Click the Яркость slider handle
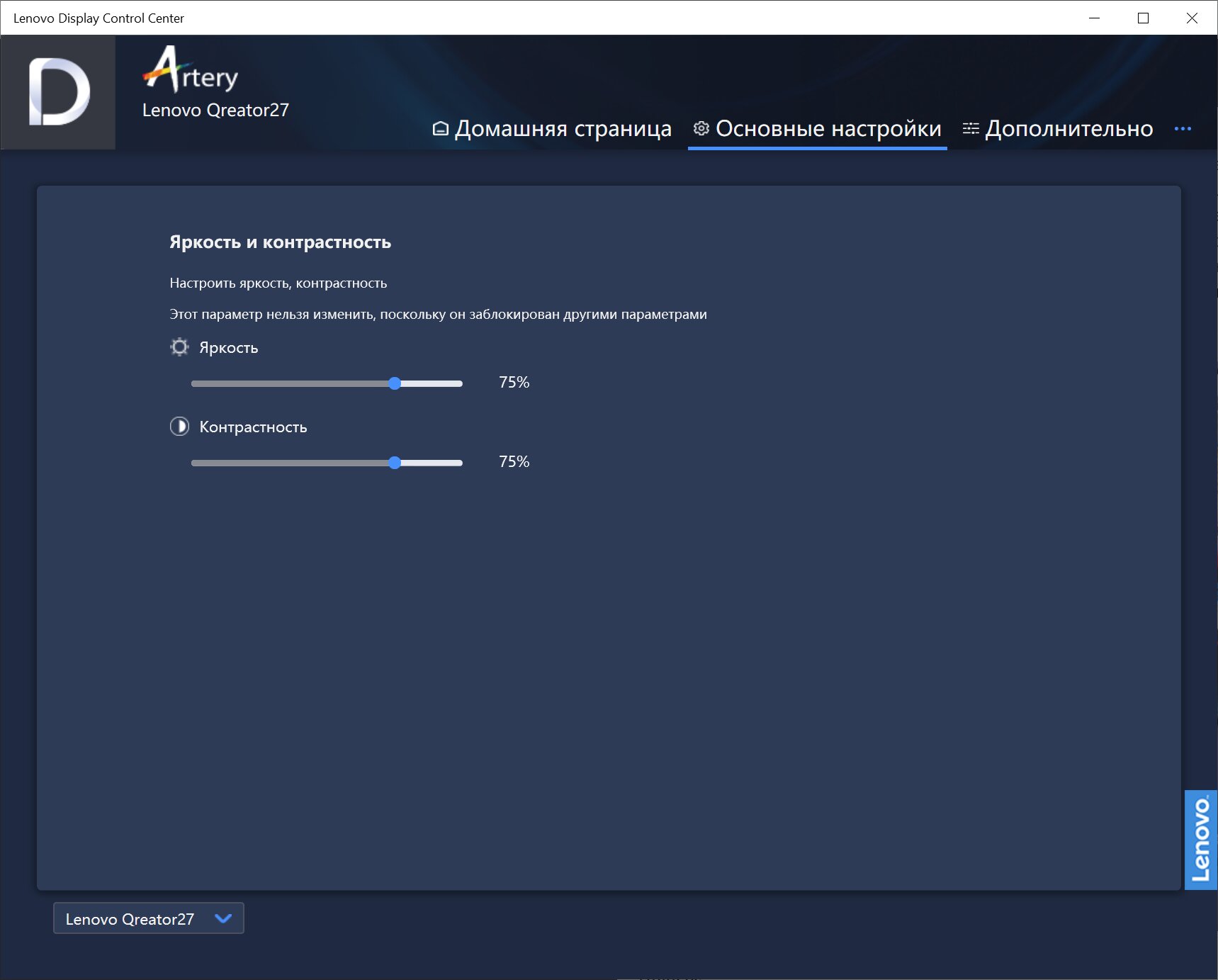Screen dimensions: 1218x980 coord(395,383)
